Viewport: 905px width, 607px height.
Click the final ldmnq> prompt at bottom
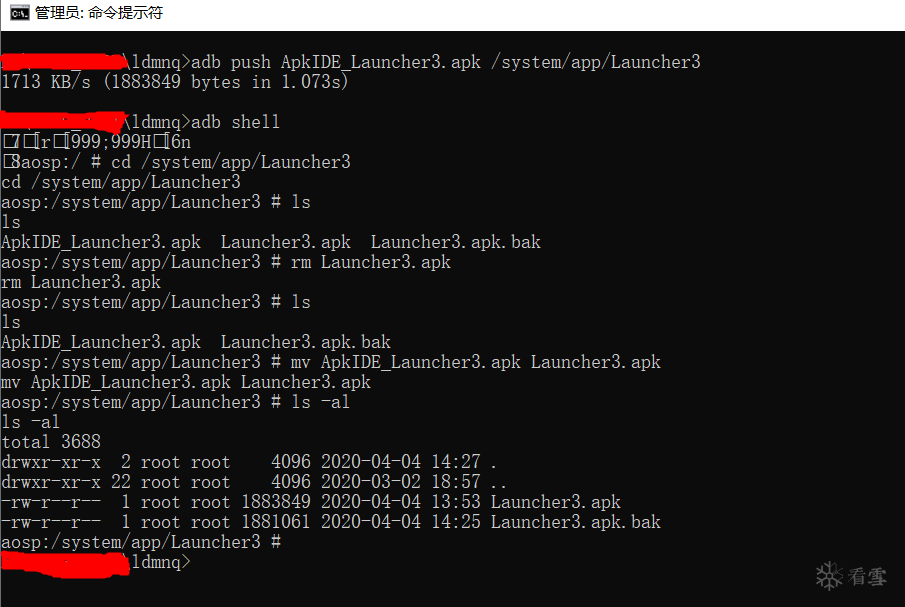(159, 563)
